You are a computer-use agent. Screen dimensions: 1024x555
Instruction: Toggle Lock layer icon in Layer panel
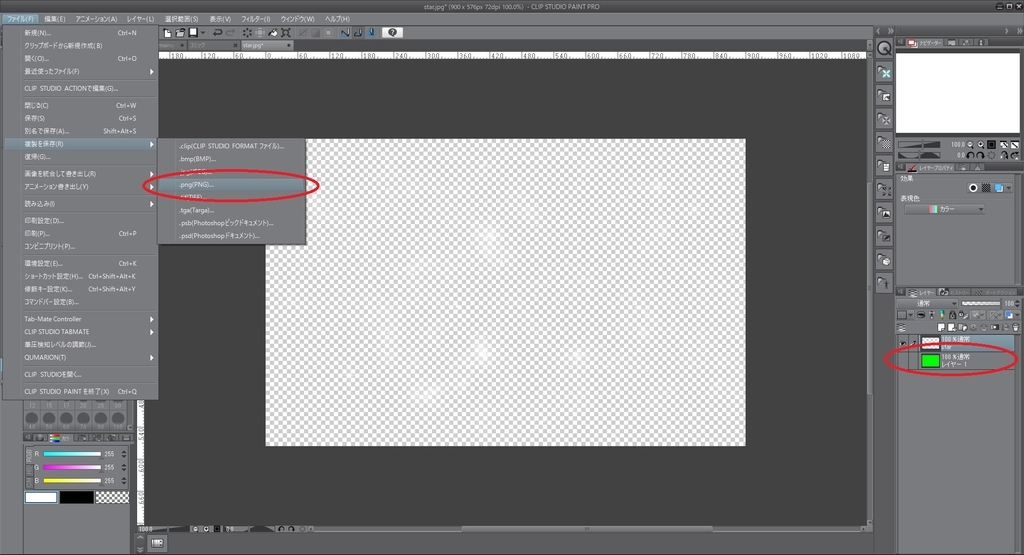point(952,315)
